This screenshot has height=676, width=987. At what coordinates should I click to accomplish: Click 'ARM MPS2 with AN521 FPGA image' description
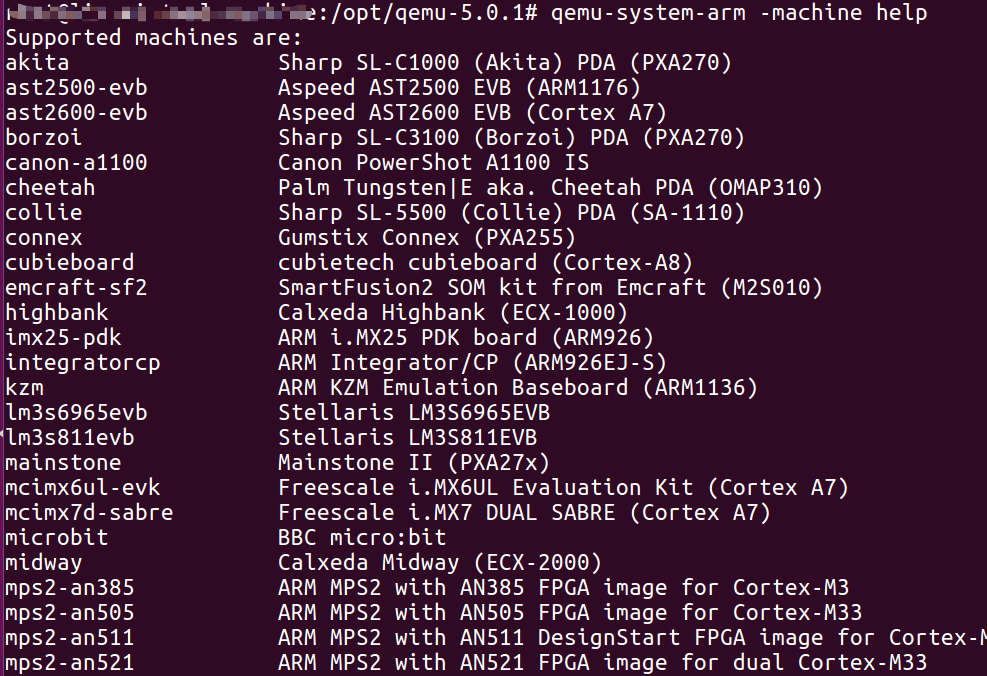click(473, 663)
